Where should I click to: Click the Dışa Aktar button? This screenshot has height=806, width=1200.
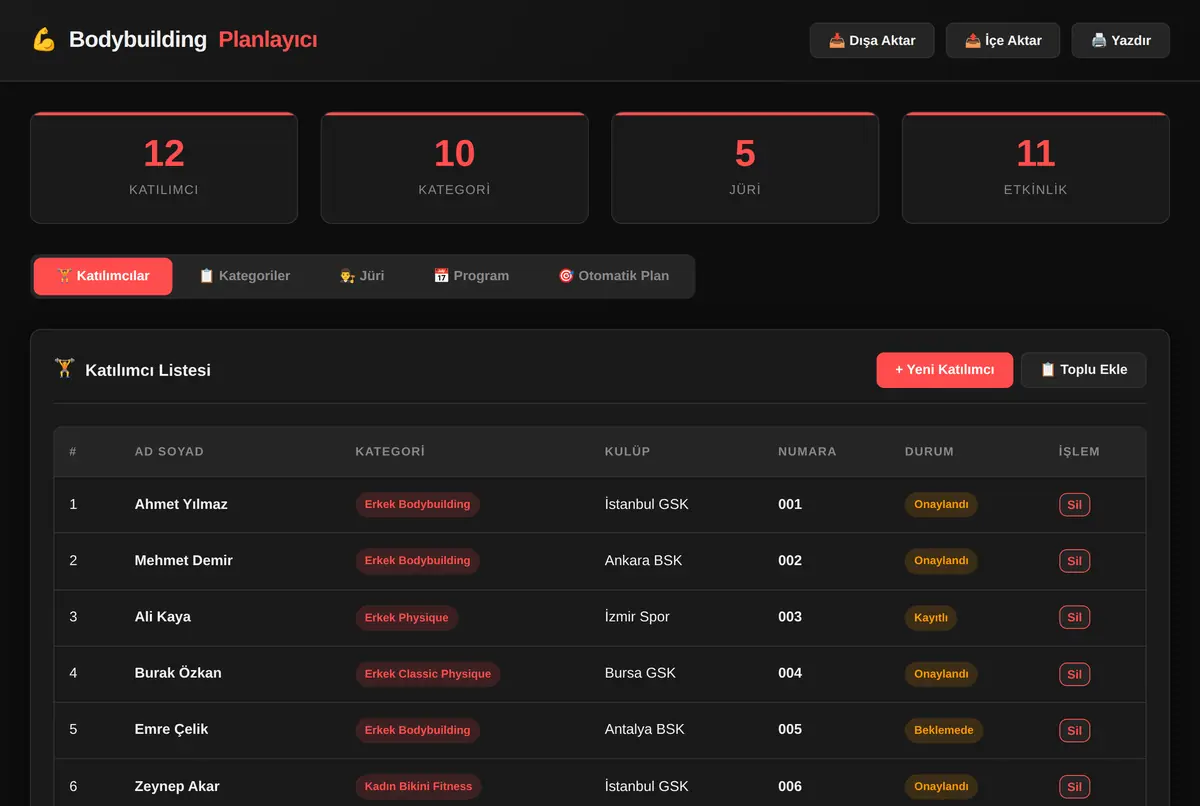872,41
